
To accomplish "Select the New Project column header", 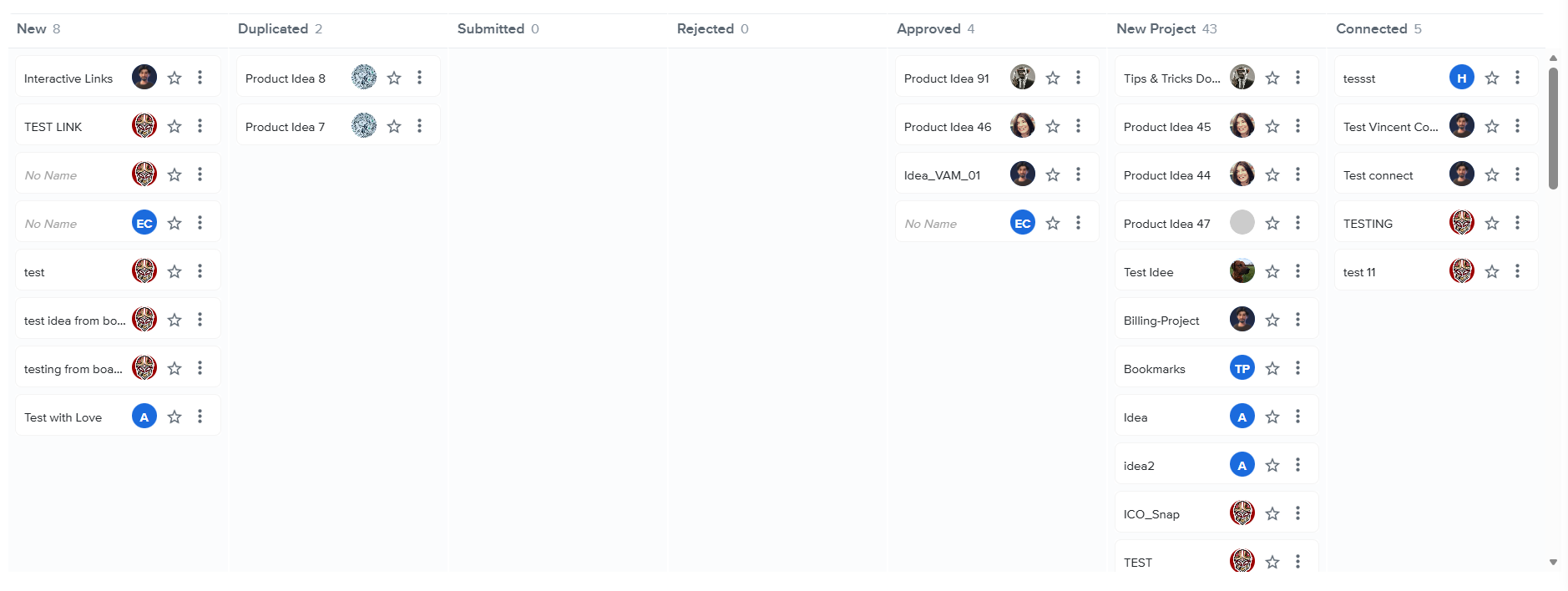I will point(1166,28).
